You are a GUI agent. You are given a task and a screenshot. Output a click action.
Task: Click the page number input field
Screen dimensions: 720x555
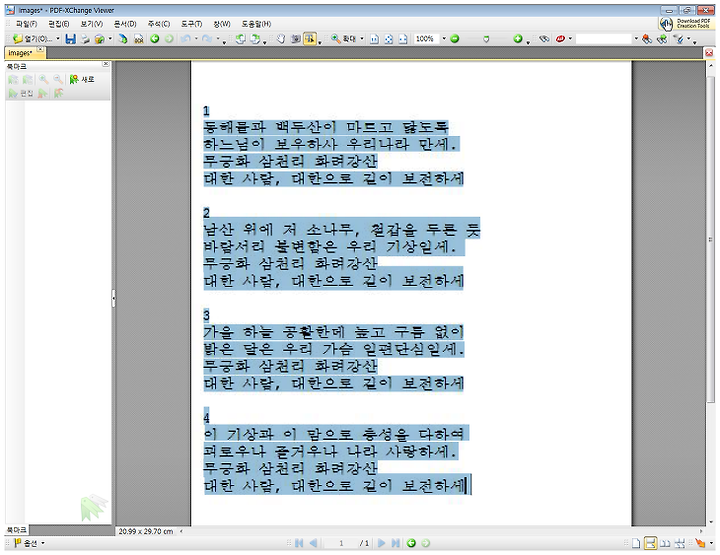tap(341, 544)
